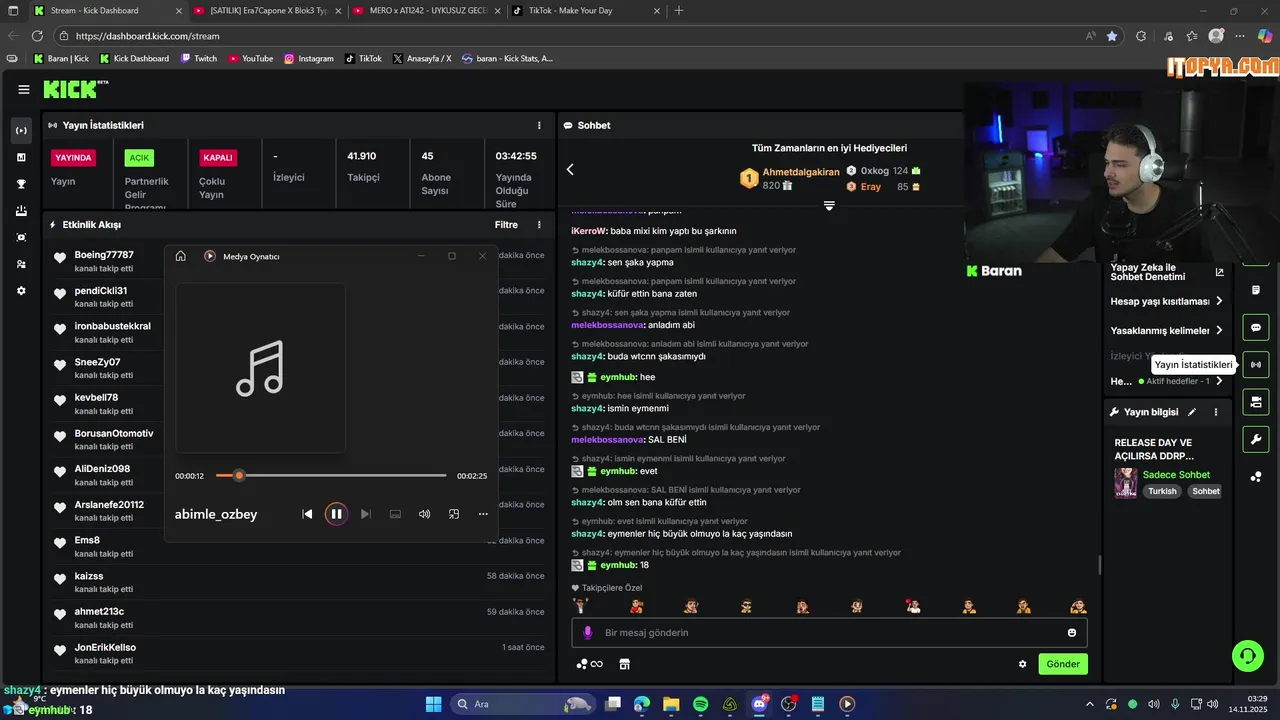Open Twitch bookmark
This screenshot has width=1280, height=720.
(199, 59)
